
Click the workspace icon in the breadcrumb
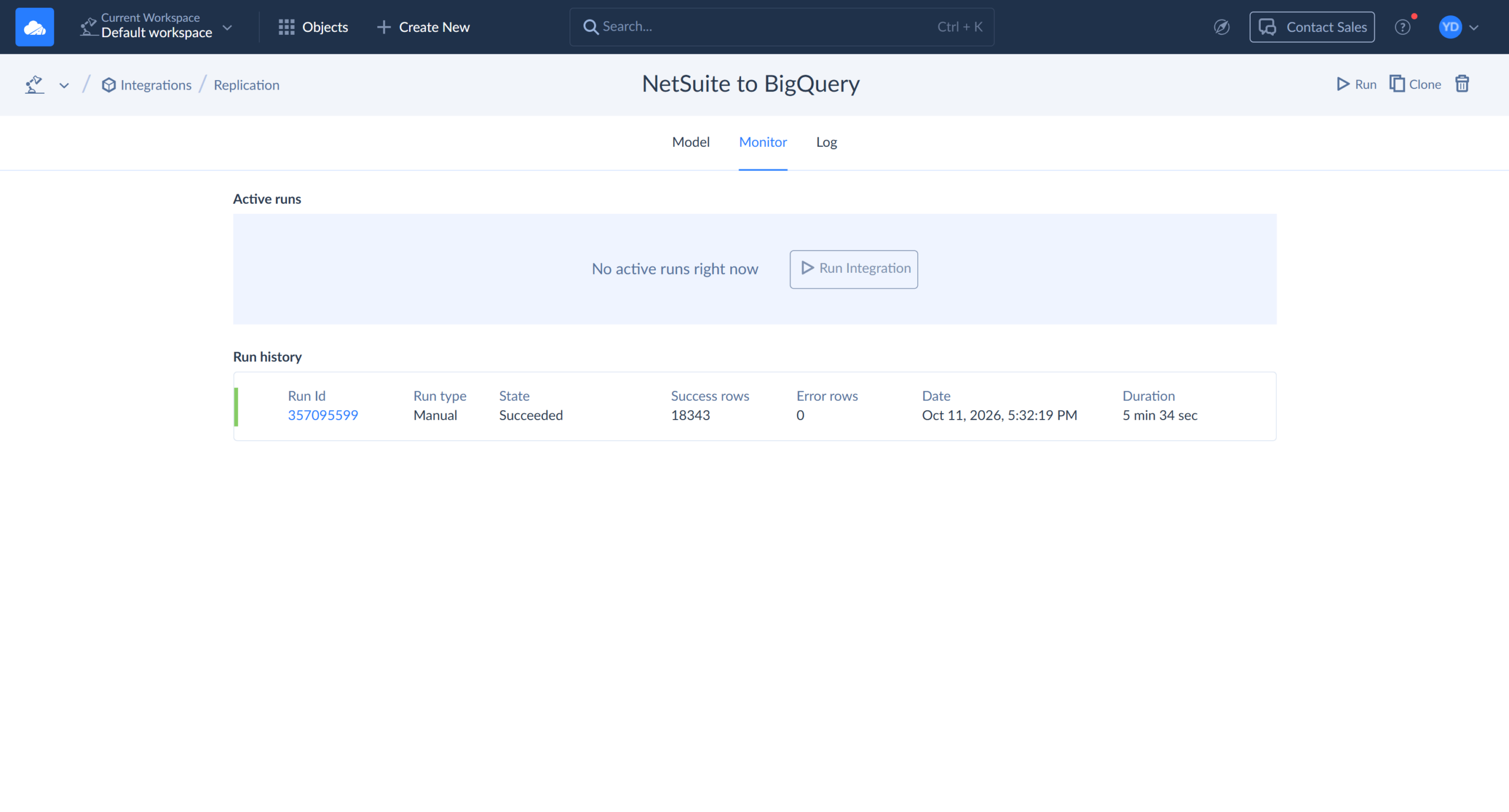35,85
